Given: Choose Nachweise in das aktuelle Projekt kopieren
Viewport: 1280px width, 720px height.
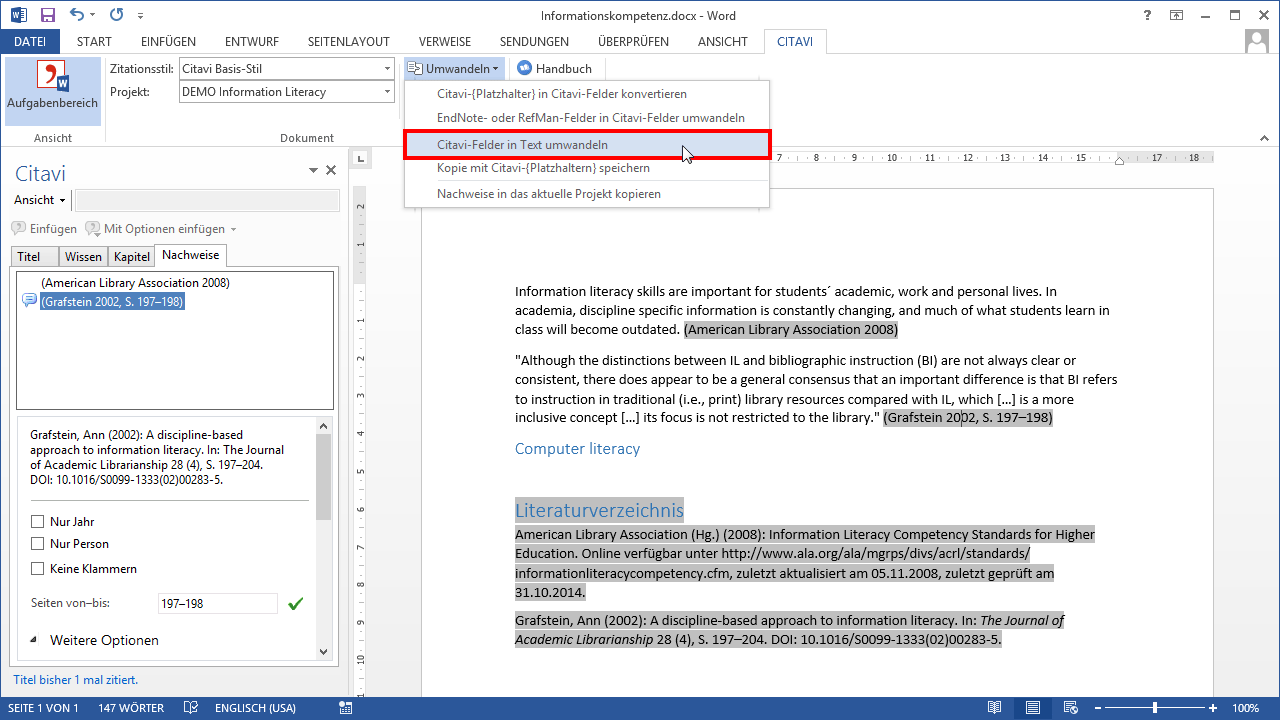Looking at the screenshot, I should 587,194.
